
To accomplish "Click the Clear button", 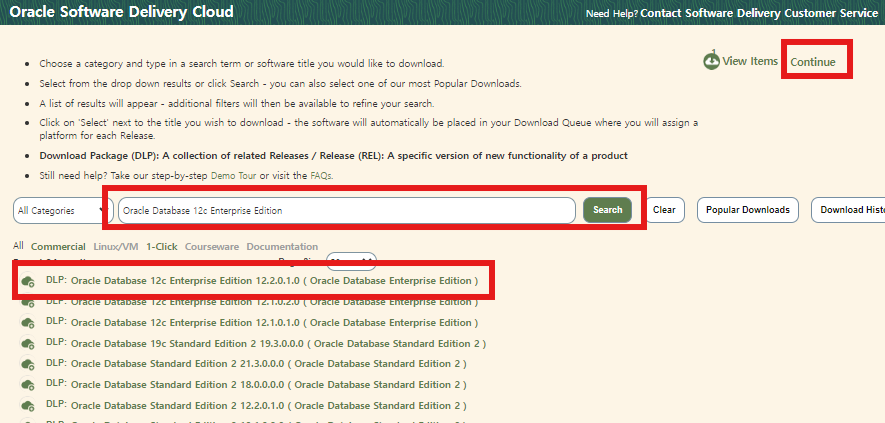I will pyautogui.click(x=664, y=210).
